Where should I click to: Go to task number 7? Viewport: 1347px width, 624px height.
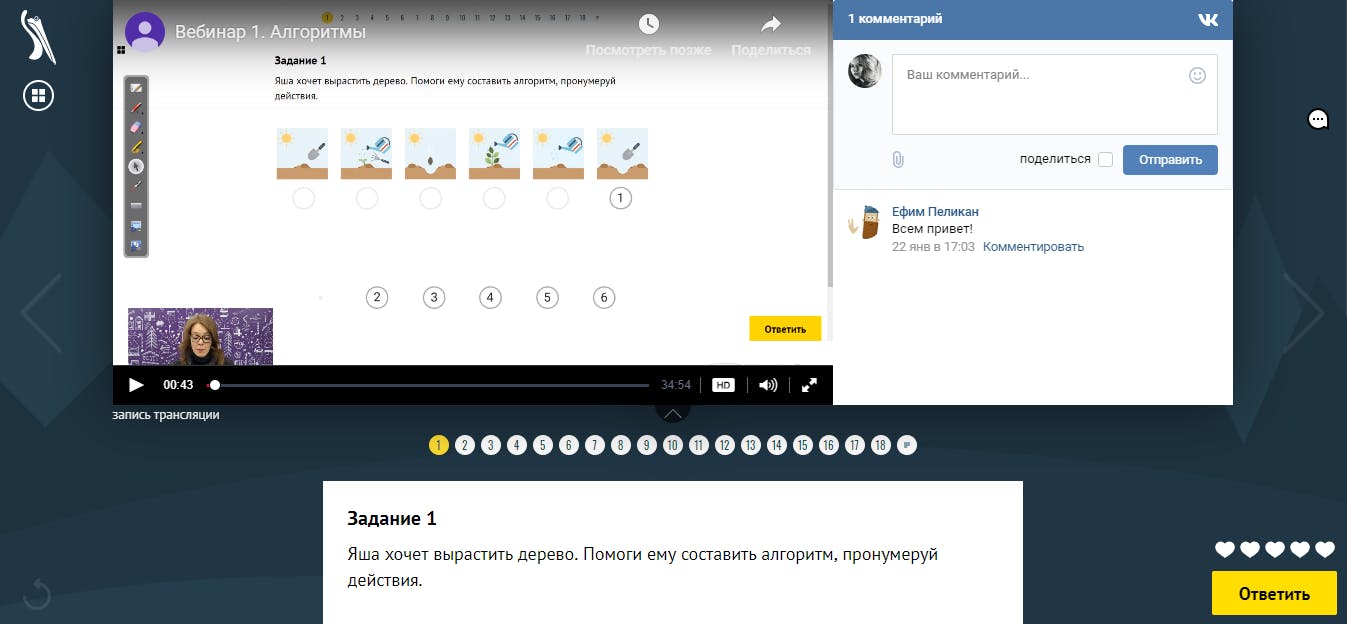595,445
